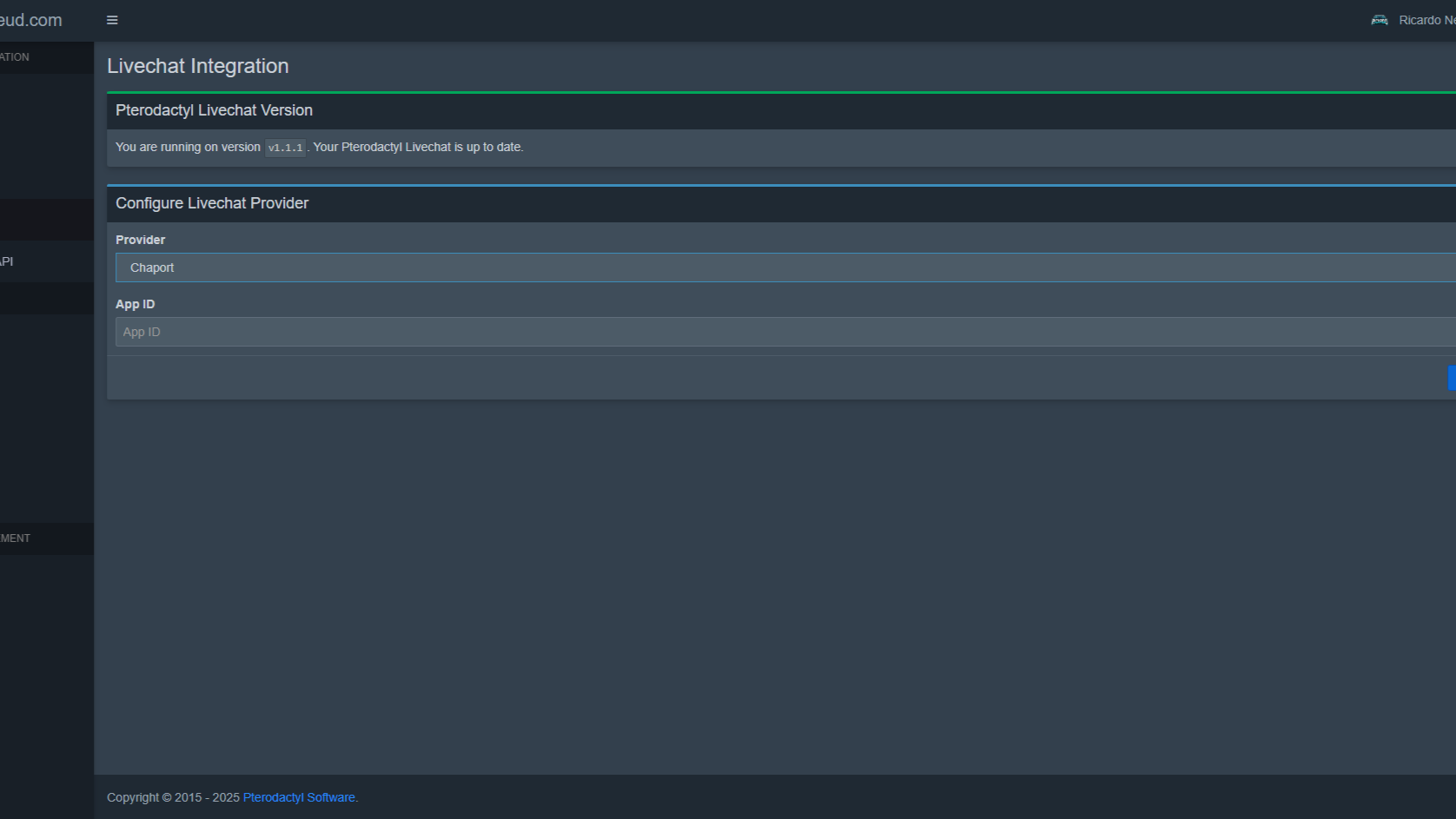Open the Provider dropdown showing Chaport
Image resolution: width=1456 pixels, height=819 pixels.
pyautogui.click(x=782, y=267)
